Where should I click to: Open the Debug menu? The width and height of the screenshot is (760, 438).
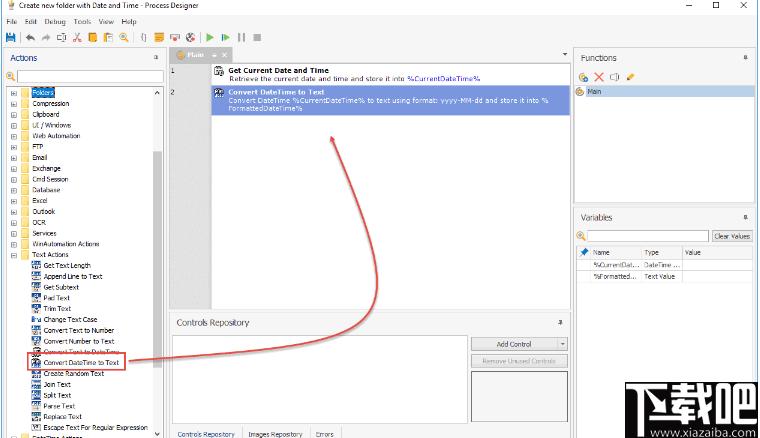(x=55, y=22)
